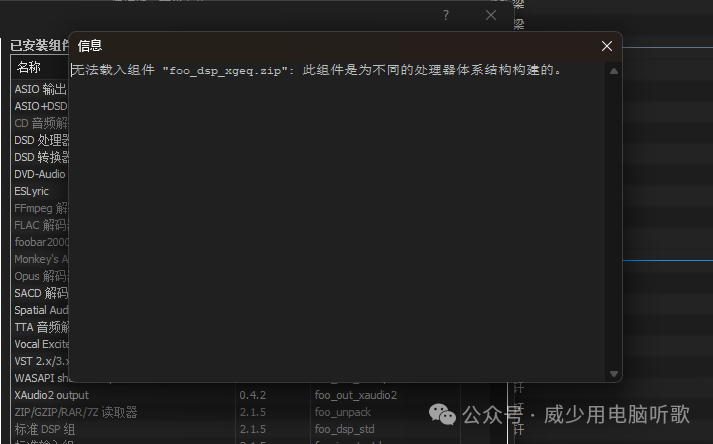Click module name foo_out_xaudio2

click(356, 395)
